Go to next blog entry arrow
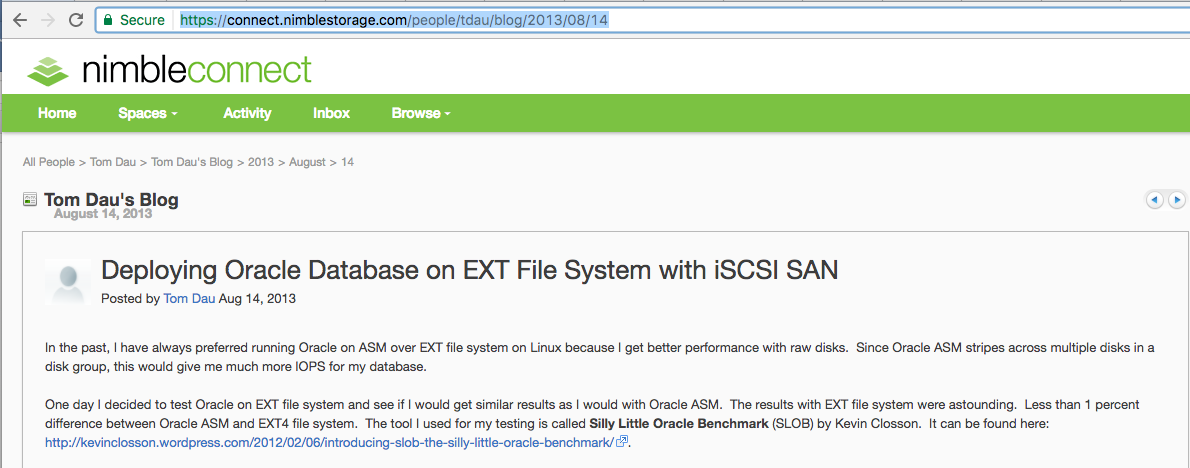The width and height of the screenshot is (1190, 468). 1177,200
